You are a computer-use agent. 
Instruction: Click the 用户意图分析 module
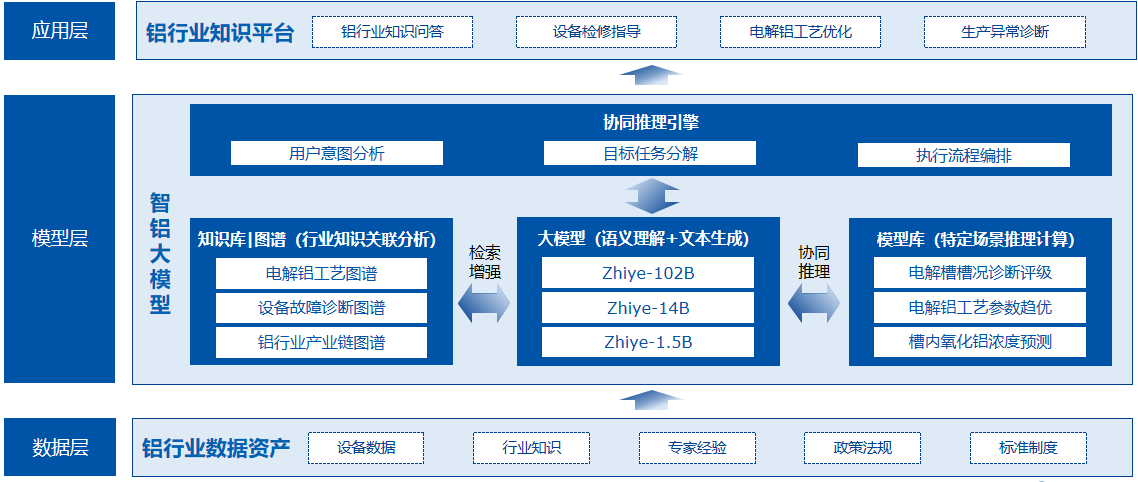point(336,154)
